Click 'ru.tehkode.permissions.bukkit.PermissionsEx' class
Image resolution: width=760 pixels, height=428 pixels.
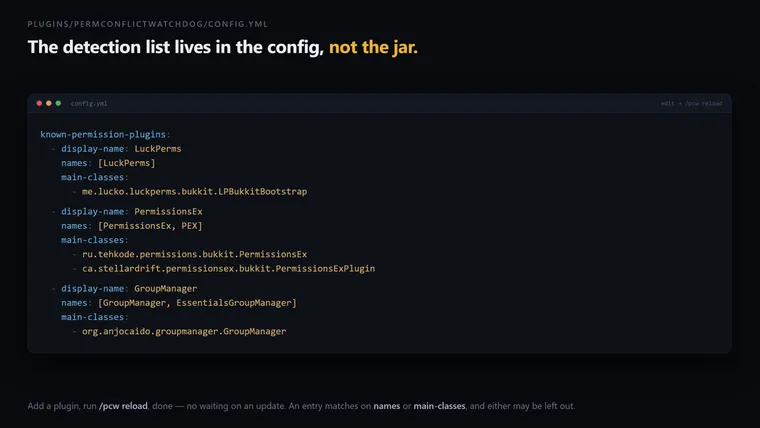[x=194, y=254]
